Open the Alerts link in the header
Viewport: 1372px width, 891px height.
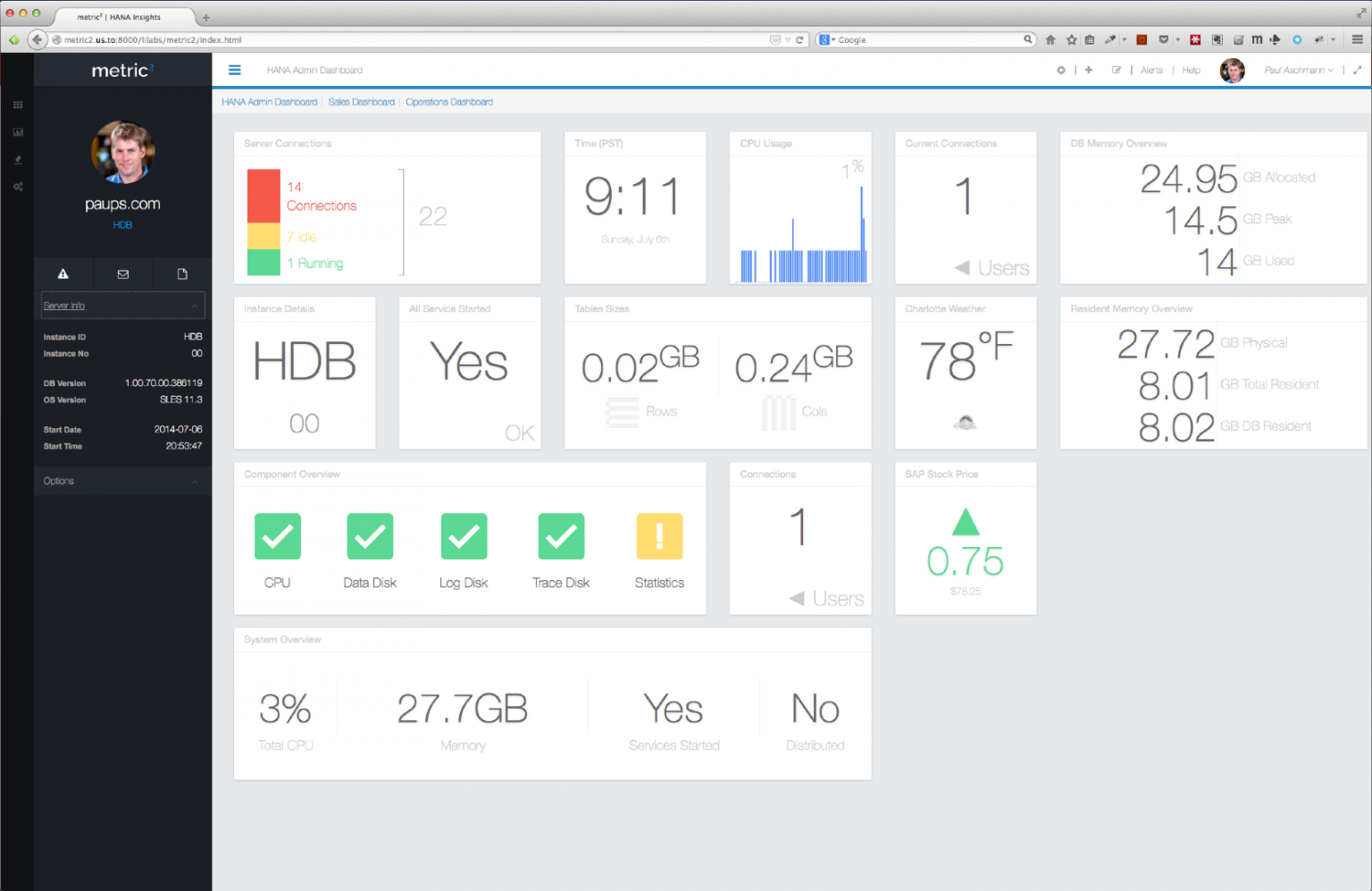point(1151,70)
